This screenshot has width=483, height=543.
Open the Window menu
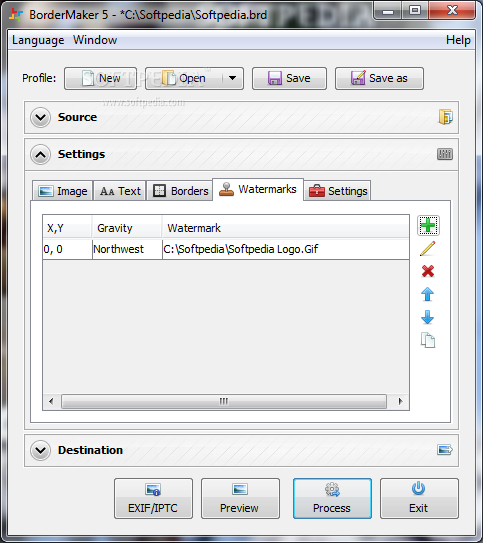[95, 40]
